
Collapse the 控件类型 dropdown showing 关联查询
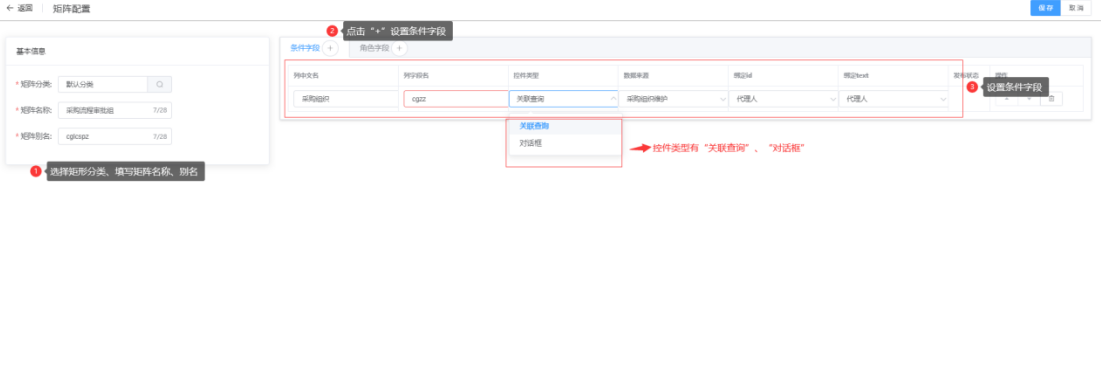point(564,99)
